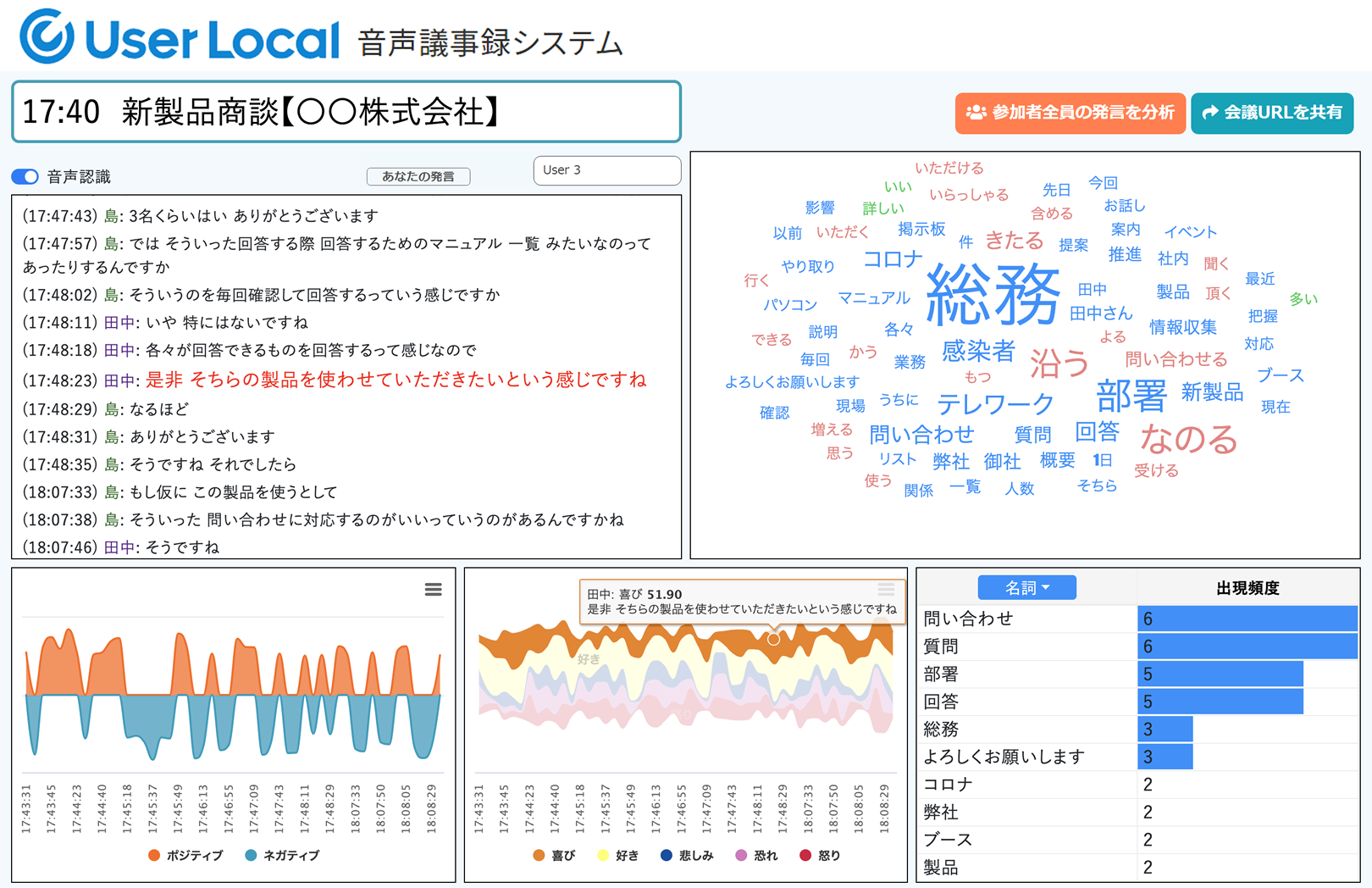Click the あなたの発言 button
This screenshot has height=888, width=1372.
pos(418,176)
